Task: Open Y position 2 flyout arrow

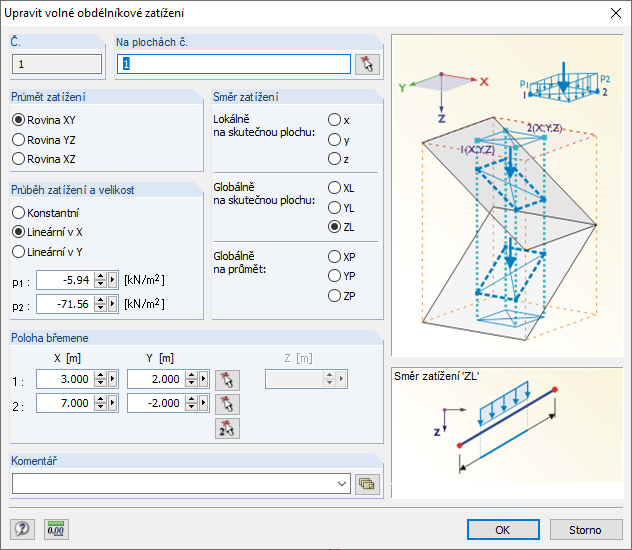Action: pos(204,403)
